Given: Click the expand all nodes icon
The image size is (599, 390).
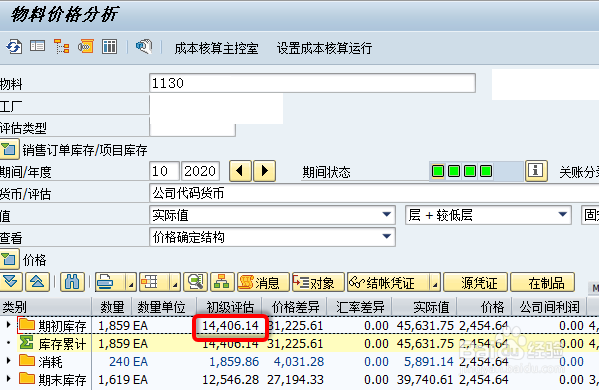Looking at the screenshot, I should point(11,282).
